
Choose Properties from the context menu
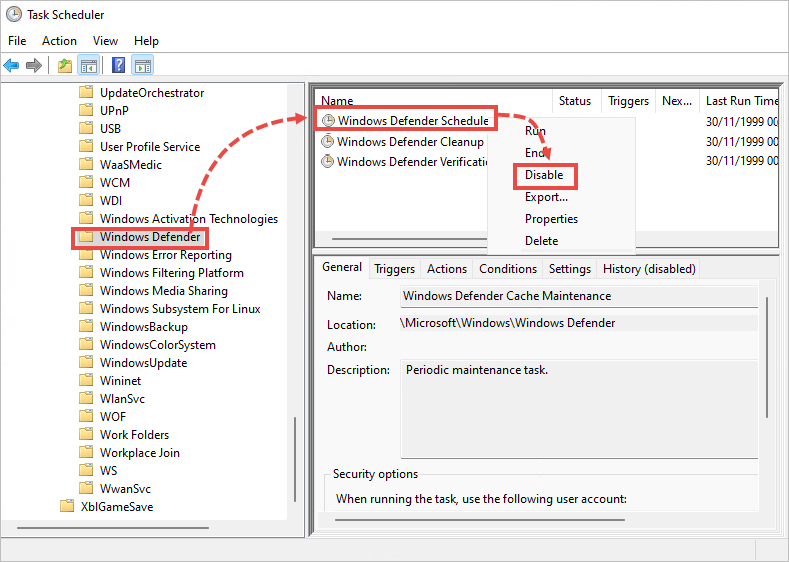pyautogui.click(x=551, y=219)
